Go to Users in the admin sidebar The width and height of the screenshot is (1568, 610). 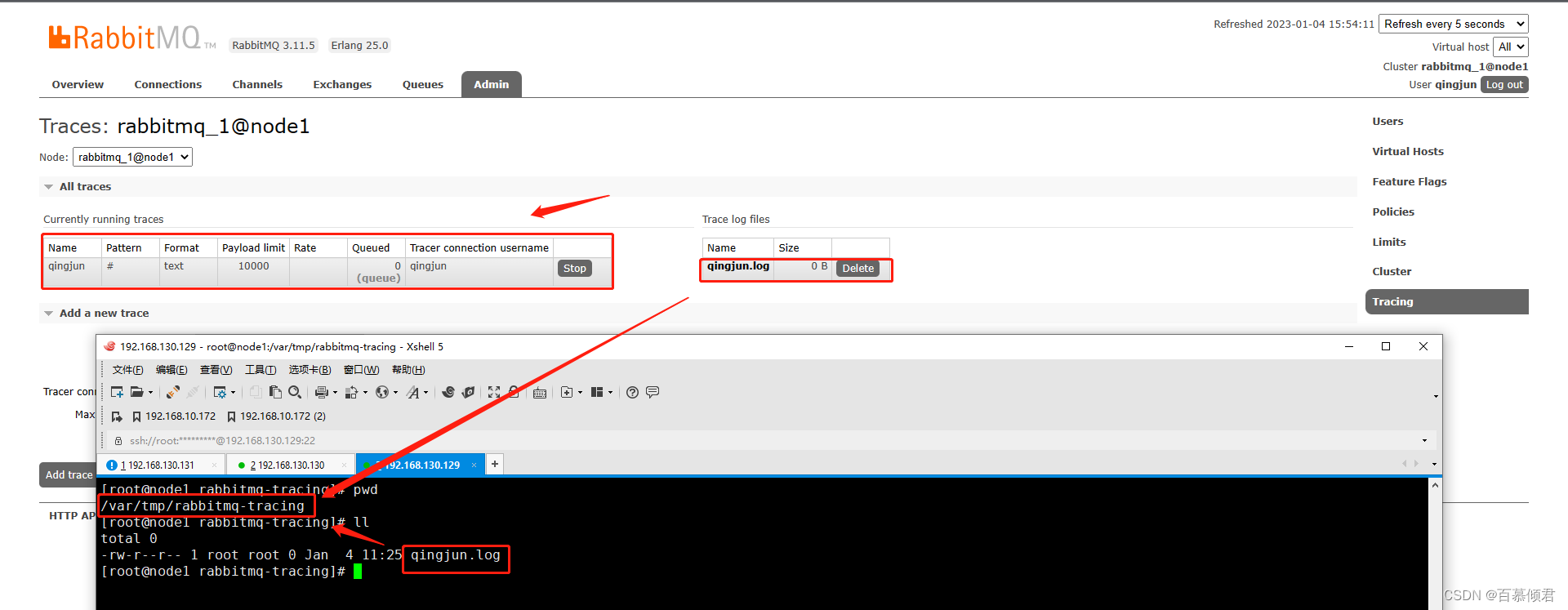pos(1388,121)
